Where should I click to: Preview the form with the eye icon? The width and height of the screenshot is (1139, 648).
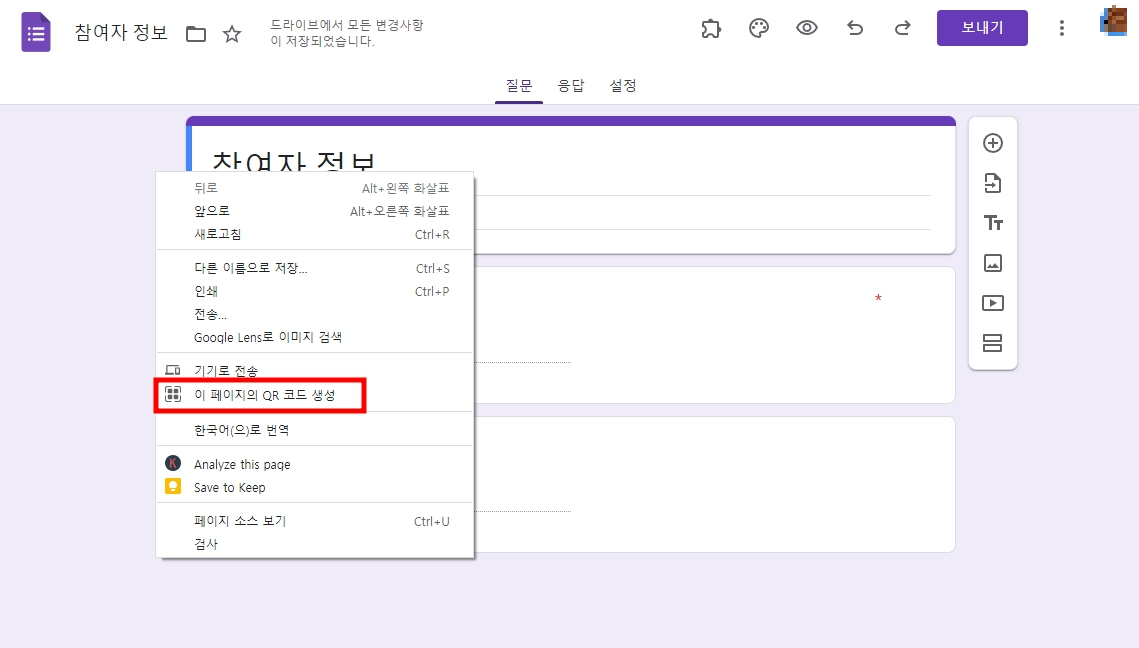click(x=806, y=28)
